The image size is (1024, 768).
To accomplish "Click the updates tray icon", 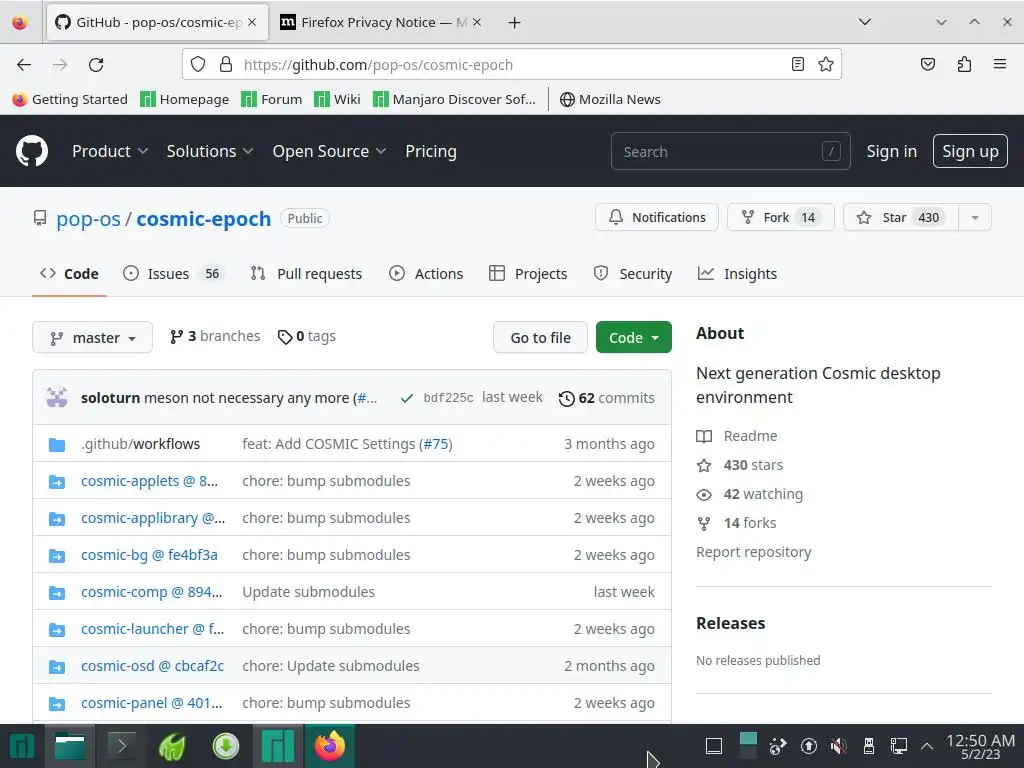I will click(x=808, y=746).
